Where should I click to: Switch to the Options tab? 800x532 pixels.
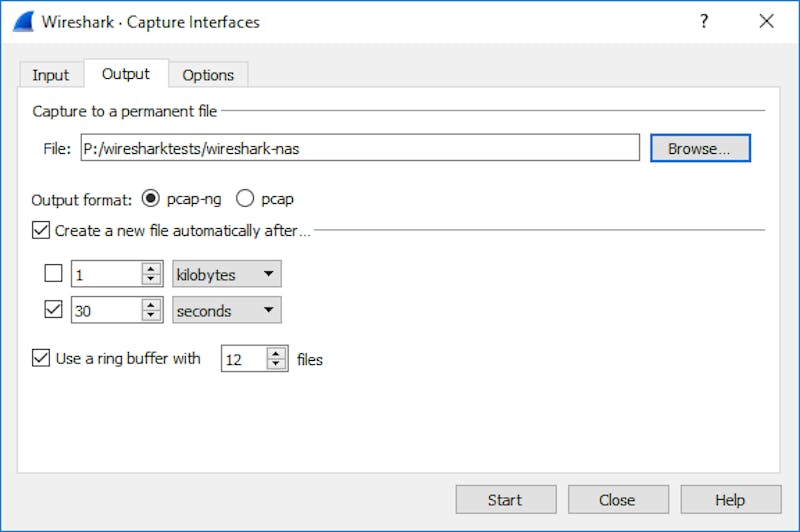tap(208, 75)
